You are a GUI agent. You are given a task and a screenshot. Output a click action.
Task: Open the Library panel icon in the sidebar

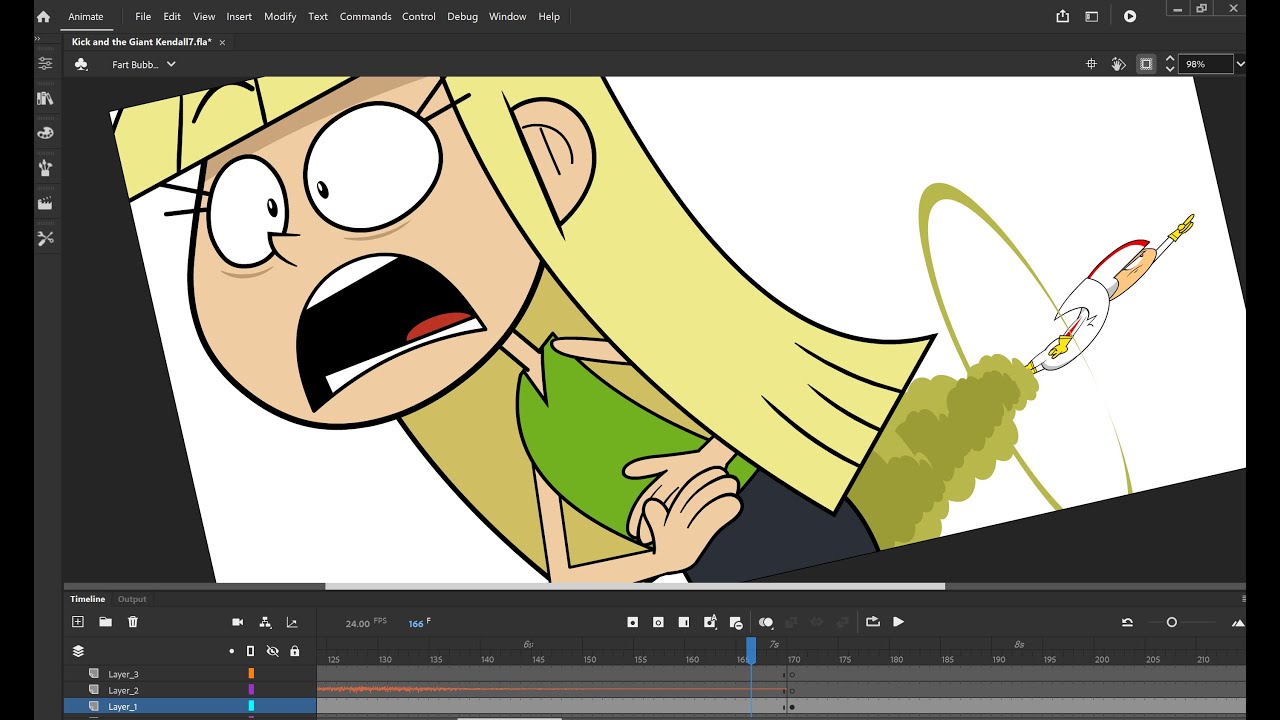(45, 98)
